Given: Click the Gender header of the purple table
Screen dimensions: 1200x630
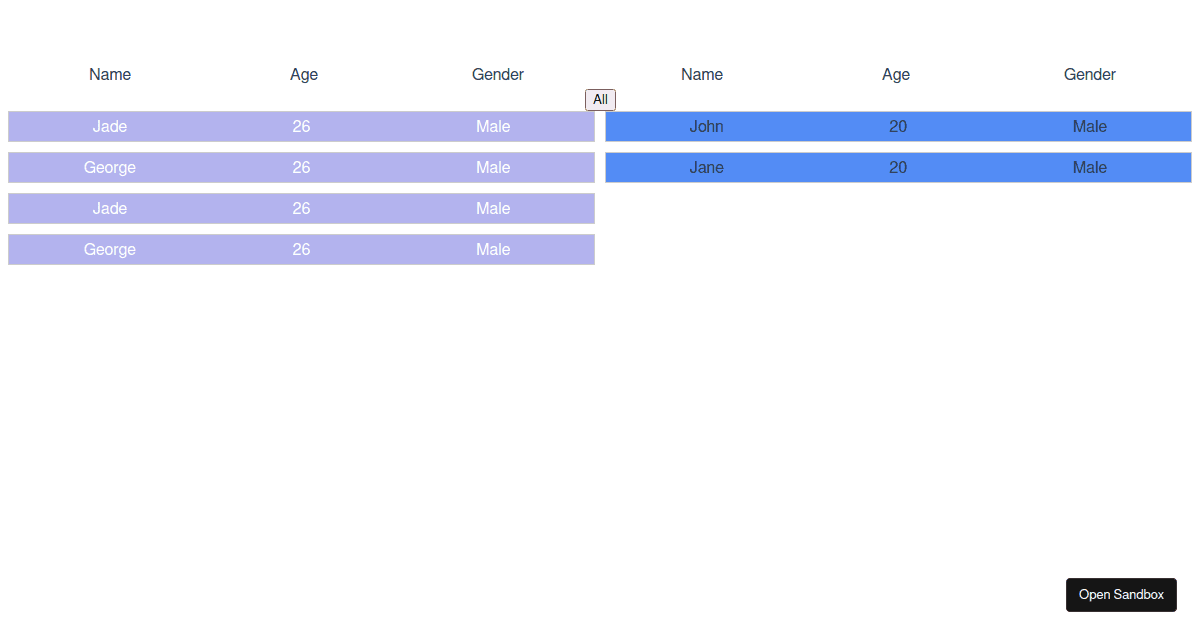Looking at the screenshot, I should pos(497,74).
